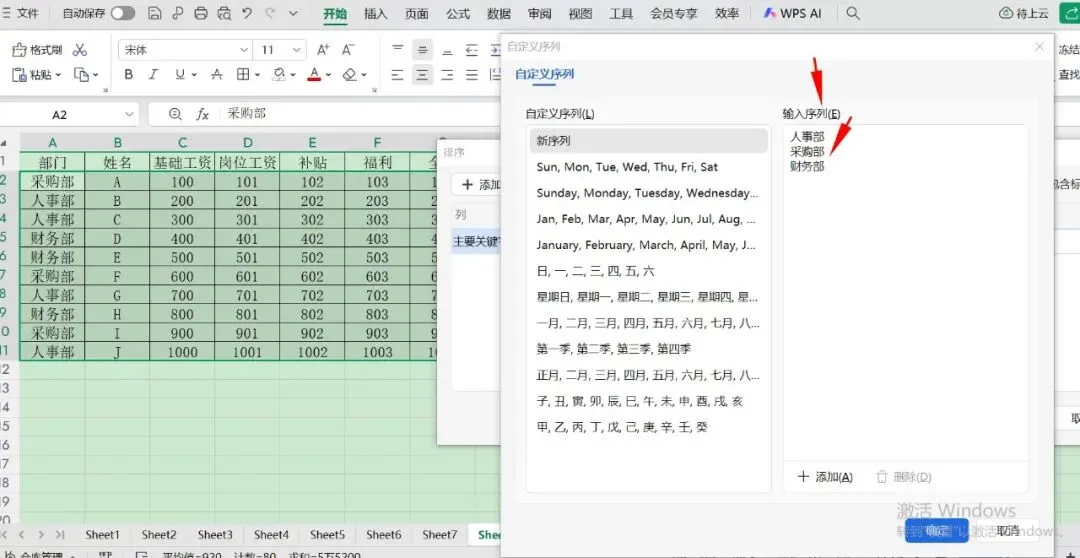Click 添加(A) in custom list dialog
Screen dimensions: 1080x558
point(825,477)
